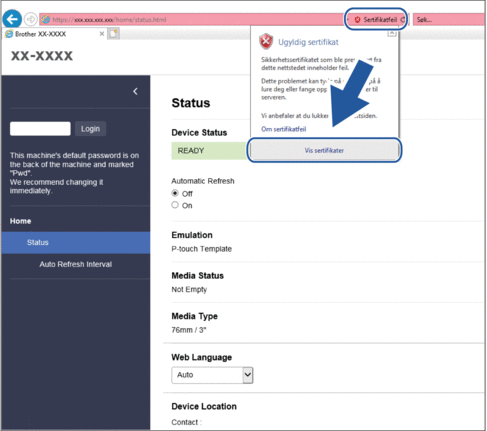
Task: Click the page icon in address bar
Action: pos(46,20)
